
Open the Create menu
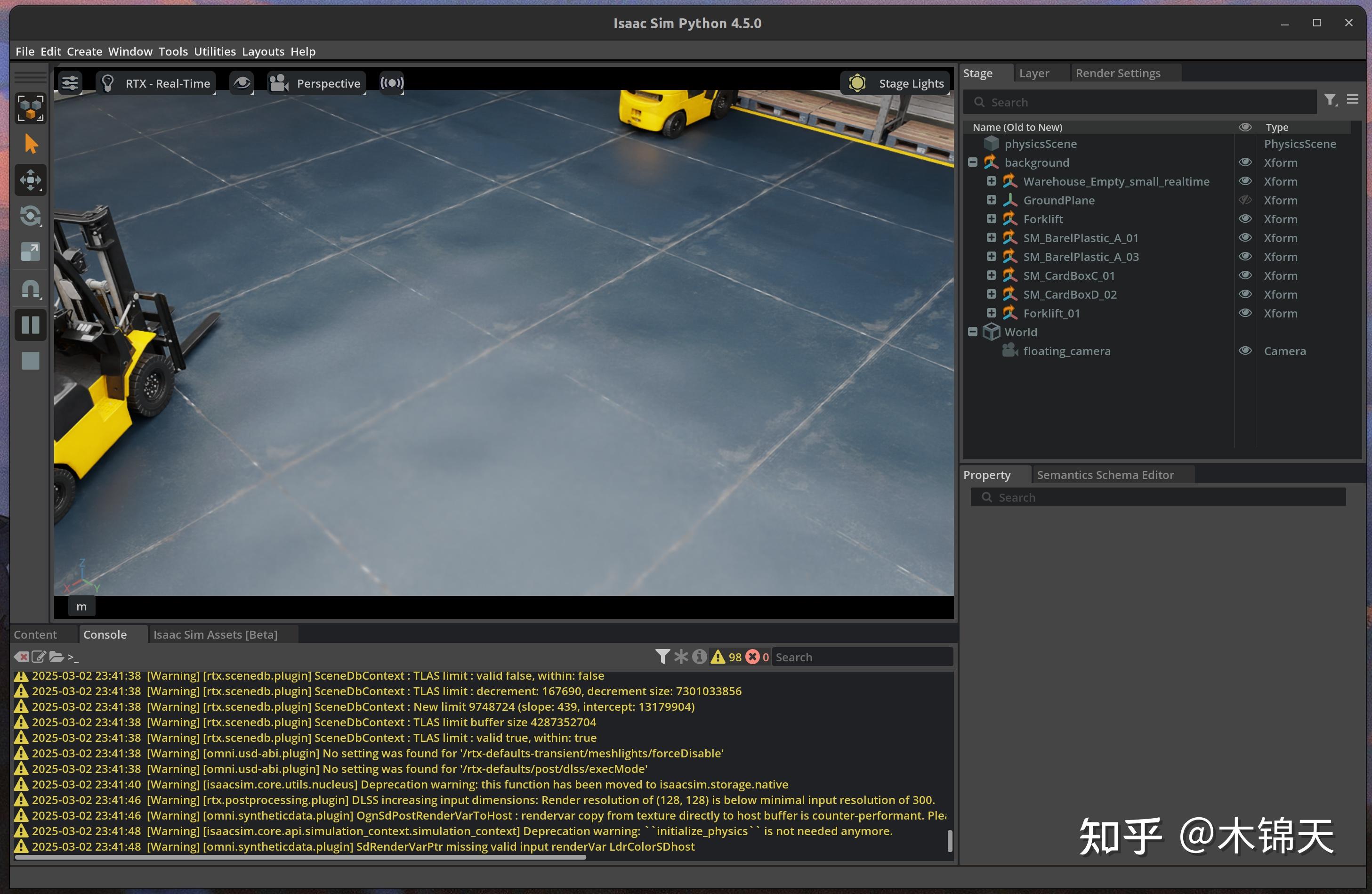pos(84,51)
